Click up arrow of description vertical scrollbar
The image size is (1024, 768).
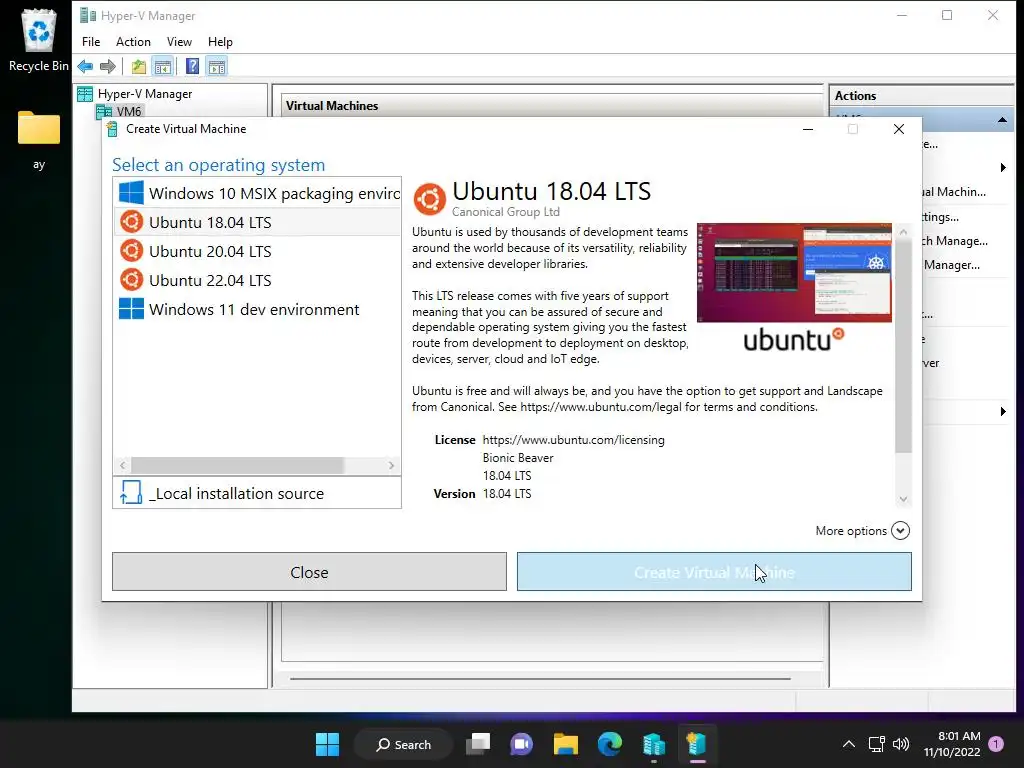[x=903, y=231]
